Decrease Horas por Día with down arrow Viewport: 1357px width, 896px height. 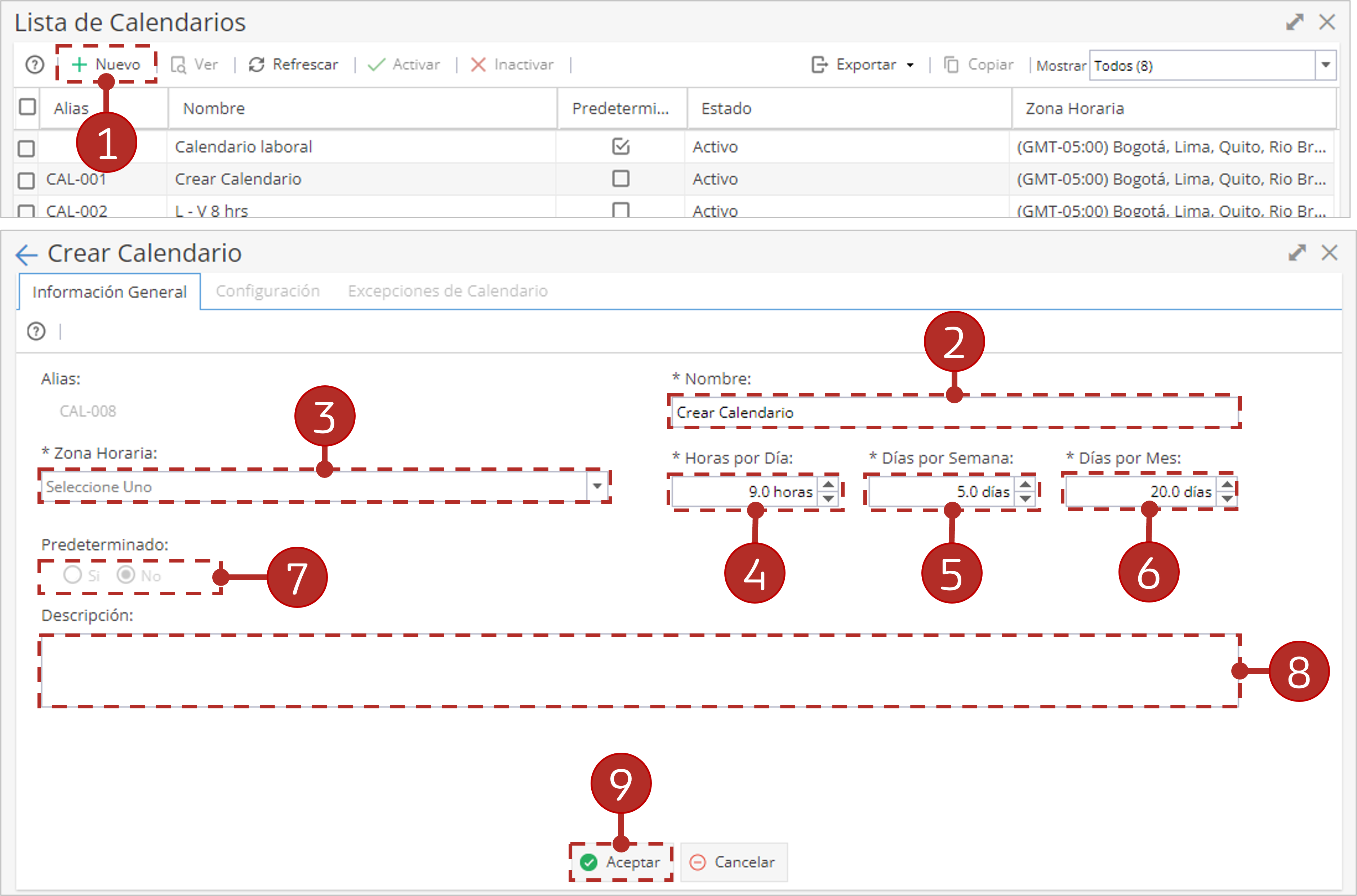tap(828, 498)
